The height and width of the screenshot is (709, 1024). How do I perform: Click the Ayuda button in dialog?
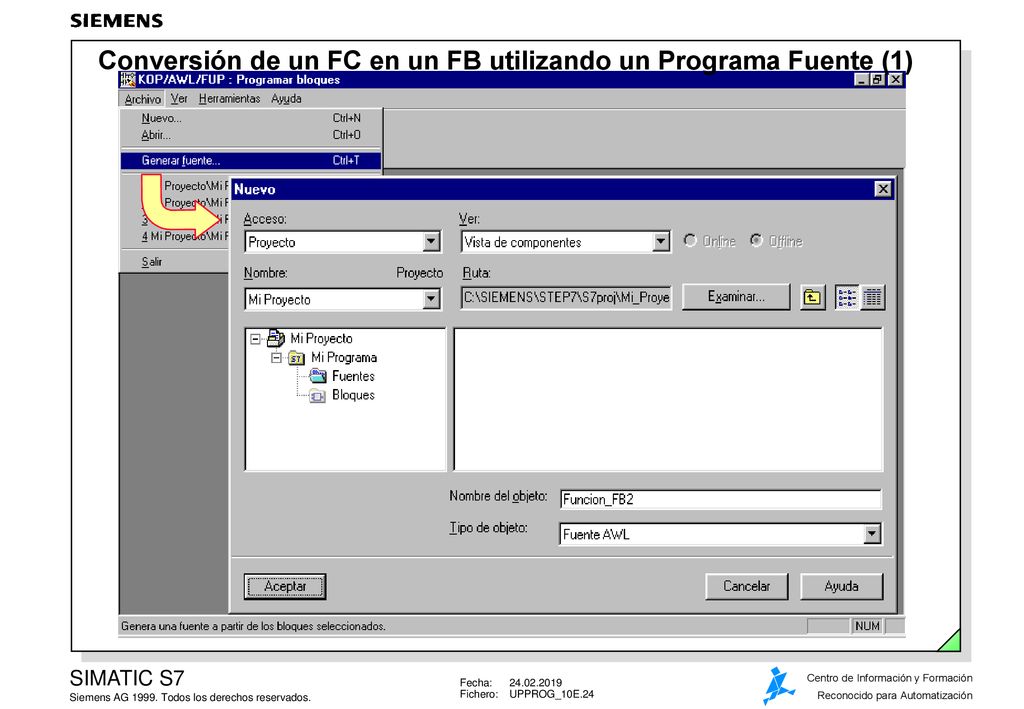pos(841,586)
